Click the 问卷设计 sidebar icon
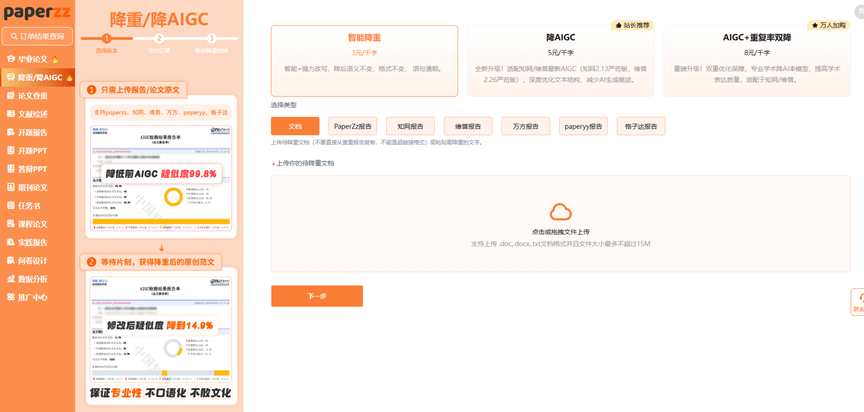Screen dimensions: 864x412 [10, 261]
